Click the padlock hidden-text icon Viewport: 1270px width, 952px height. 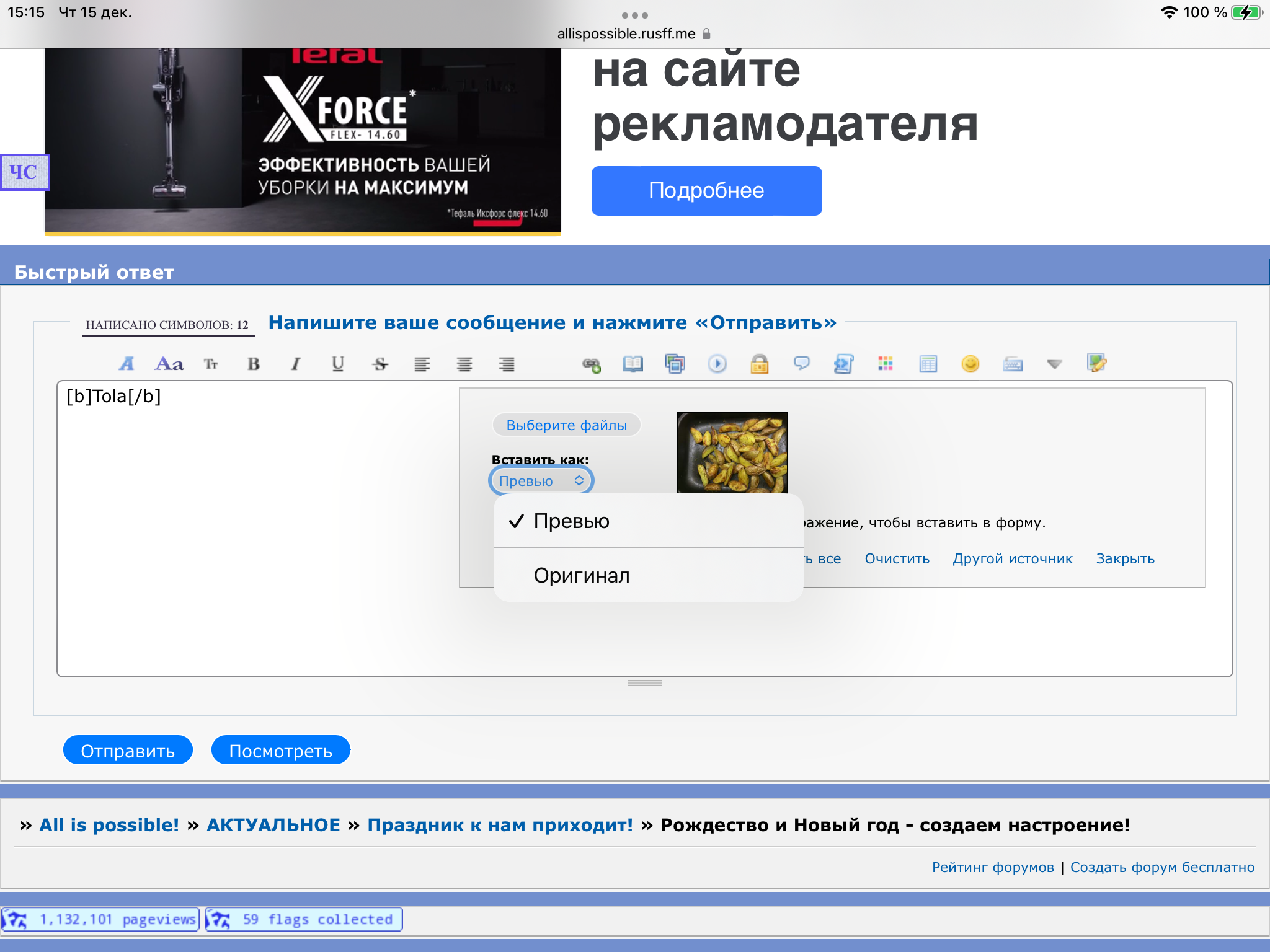coord(760,364)
